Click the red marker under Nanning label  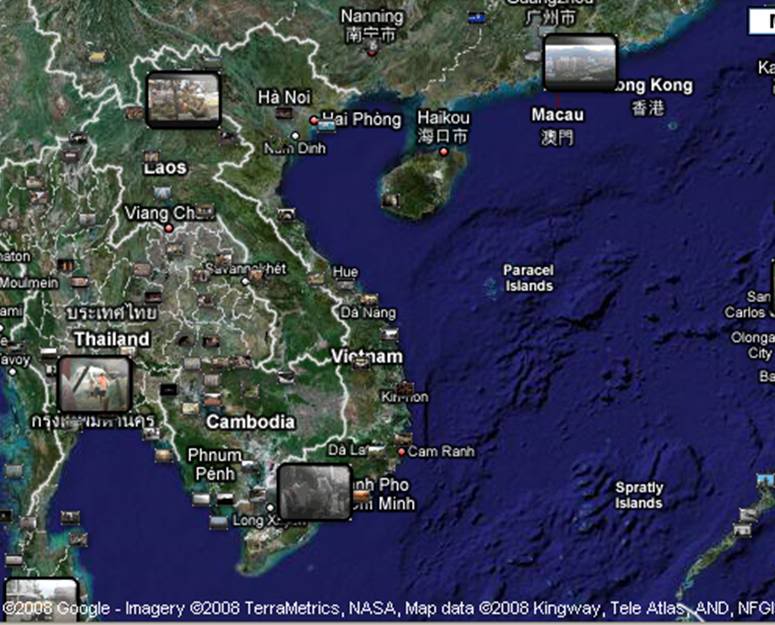click(372, 52)
